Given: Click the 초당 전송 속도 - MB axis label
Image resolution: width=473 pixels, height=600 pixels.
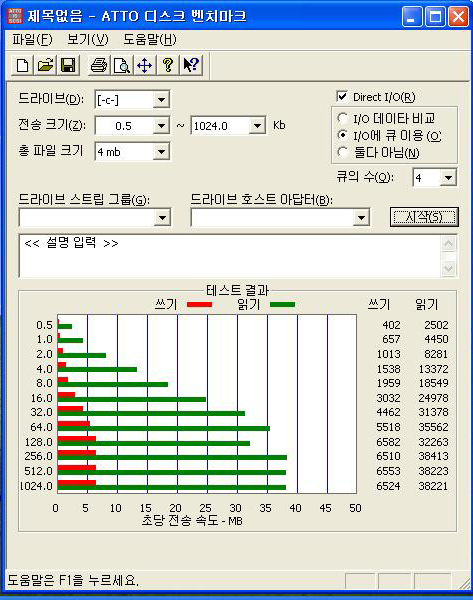Looking at the screenshot, I should click(x=192, y=520).
